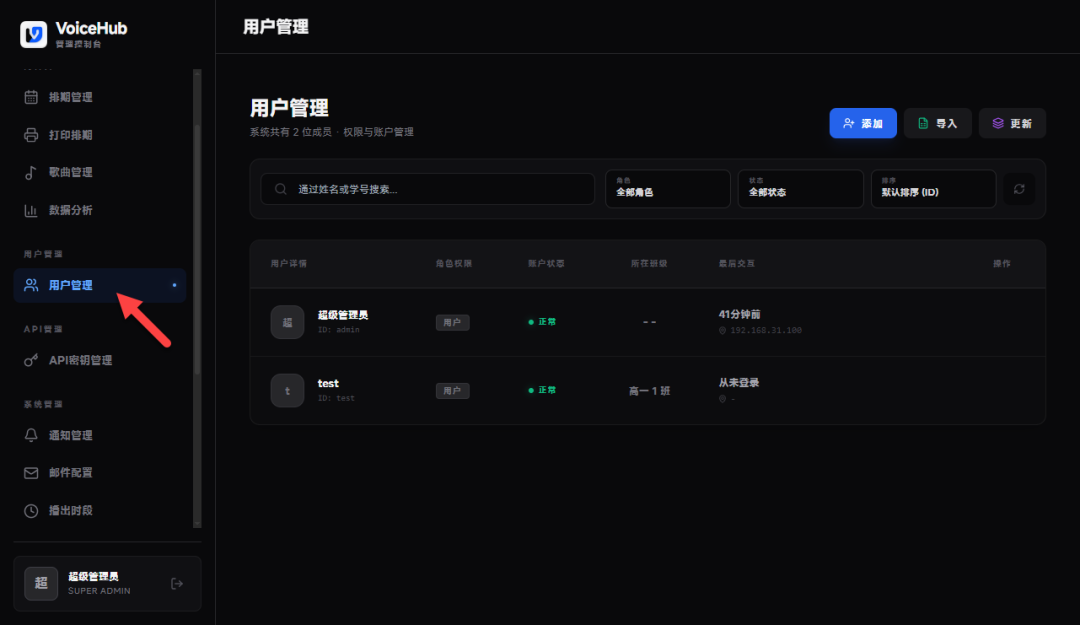Select 数据分析 in the sidebar
Screen dimensions: 1080x625
[70, 210]
